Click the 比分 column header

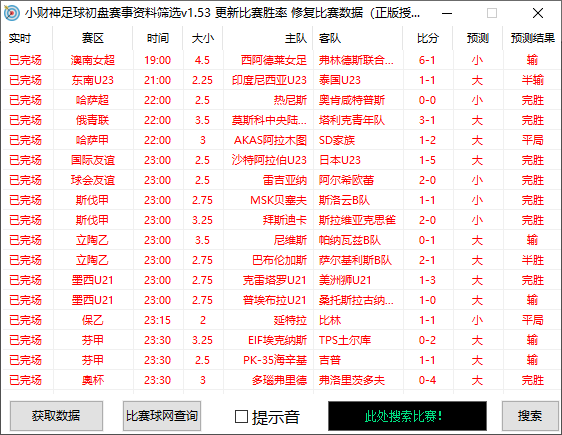click(x=428, y=38)
